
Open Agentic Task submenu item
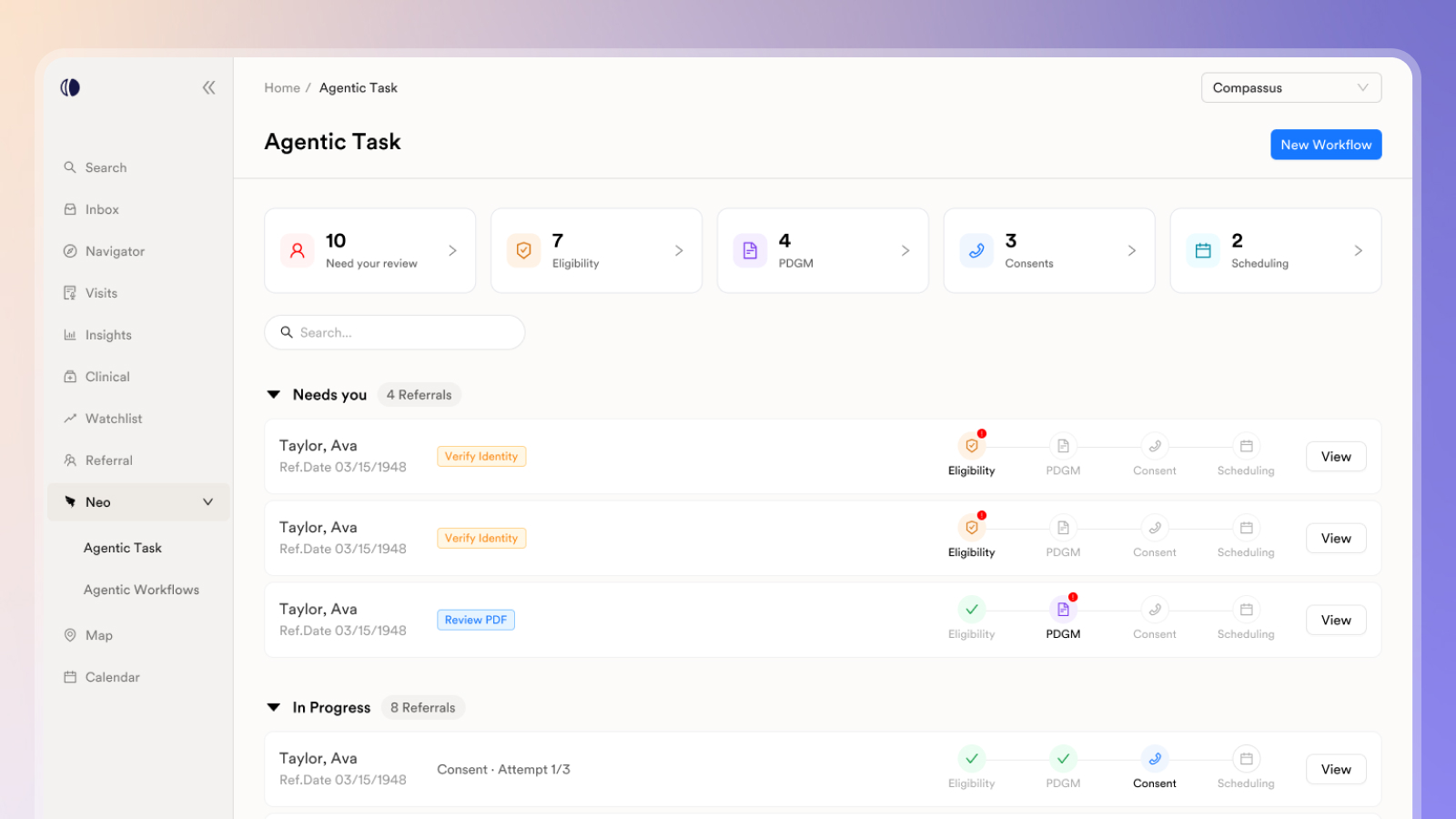[x=123, y=548]
